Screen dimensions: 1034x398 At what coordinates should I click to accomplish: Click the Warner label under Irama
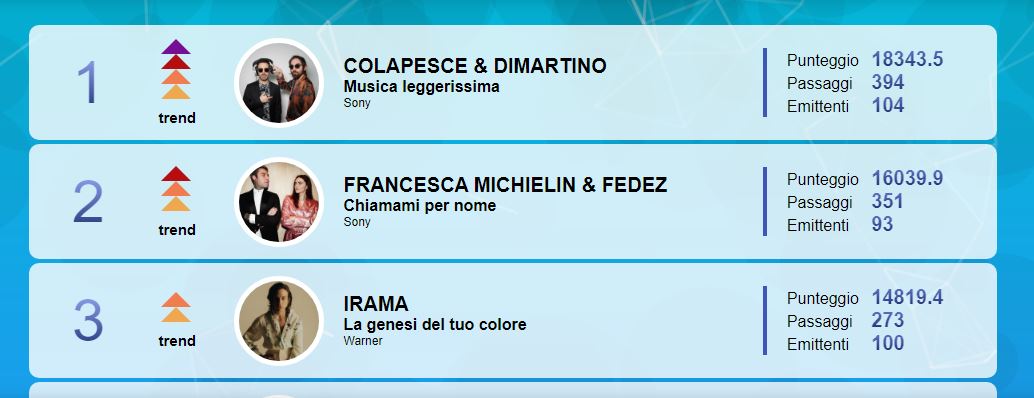pyautogui.click(x=363, y=341)
